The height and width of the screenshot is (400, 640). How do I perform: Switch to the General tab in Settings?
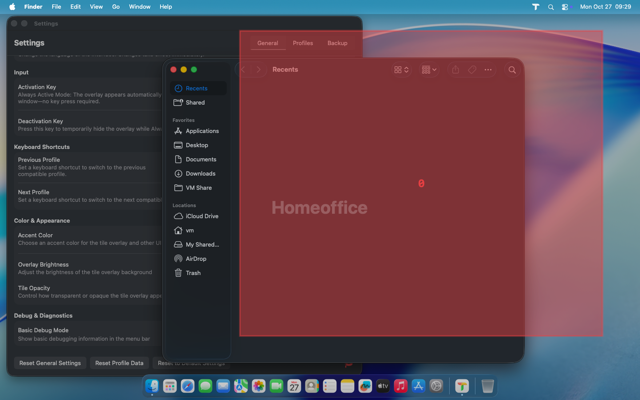268,43
